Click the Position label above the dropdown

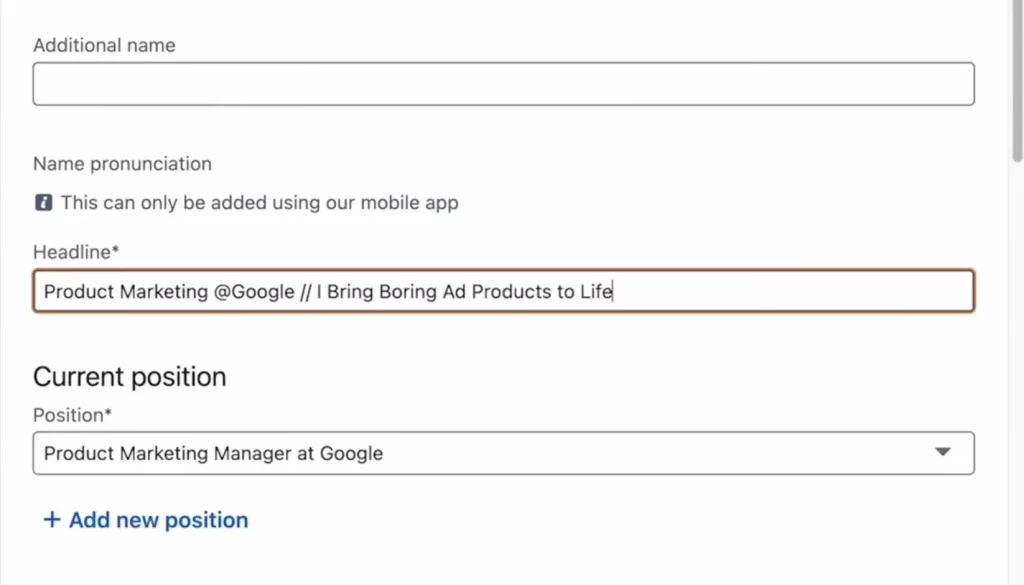(72, 414)
